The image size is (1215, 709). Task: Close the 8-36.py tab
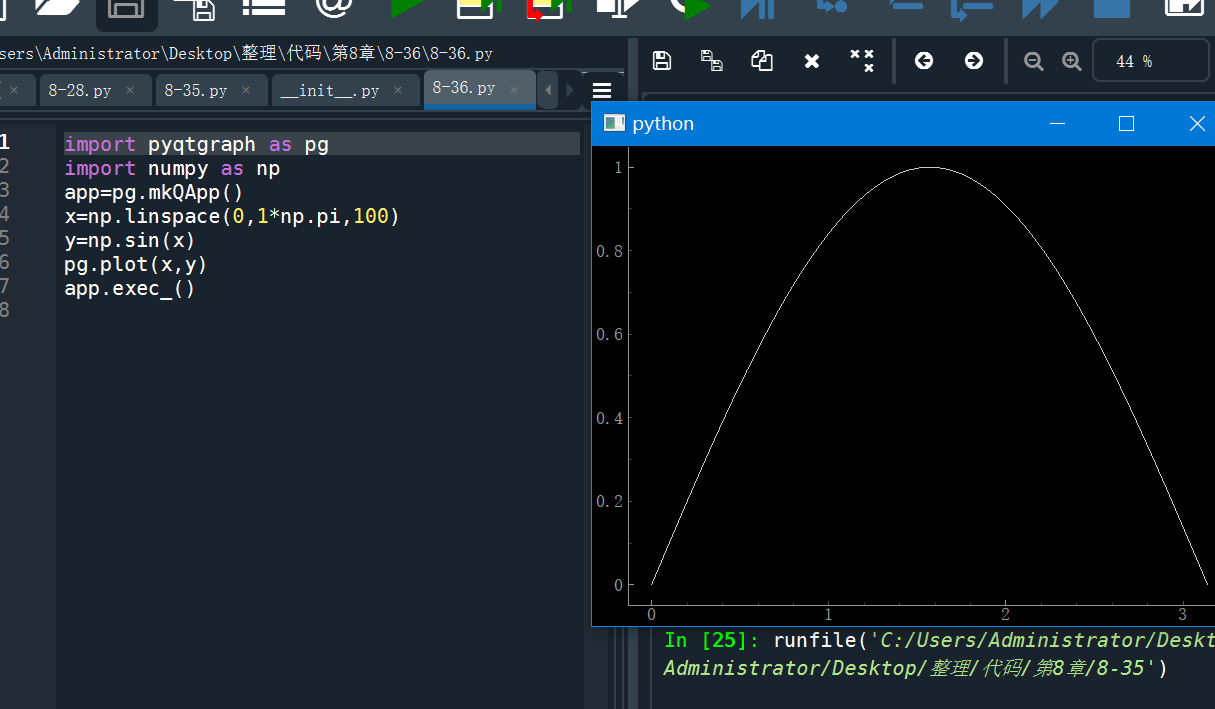pyautogui.click(x=514, y=89)
